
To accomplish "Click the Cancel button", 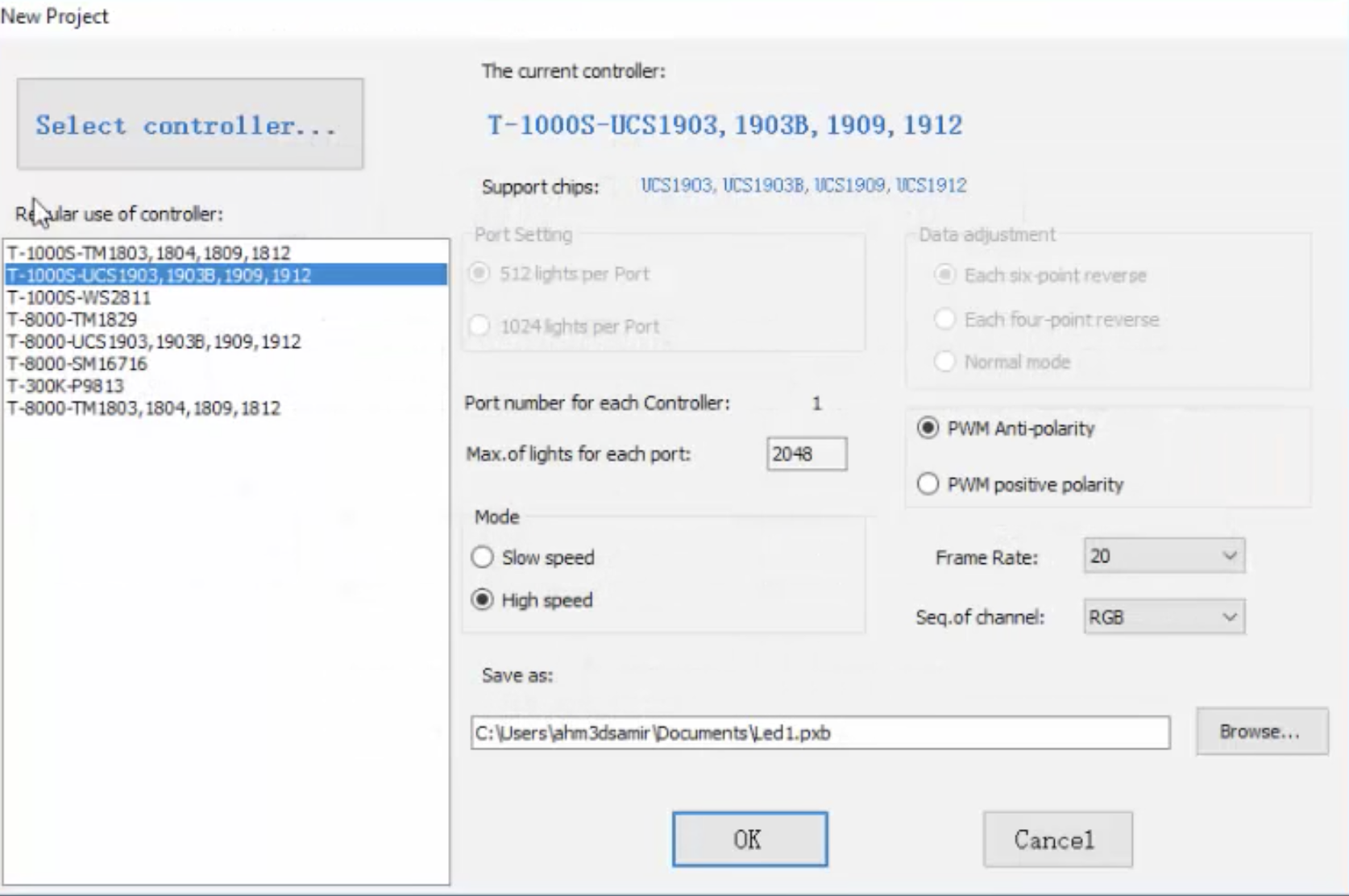I will click(x=1057, y=840).
